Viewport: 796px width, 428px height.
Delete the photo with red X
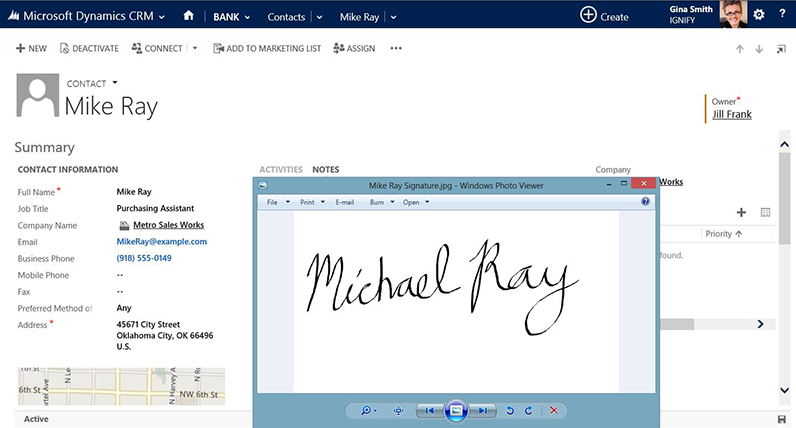tap(553, 410)
